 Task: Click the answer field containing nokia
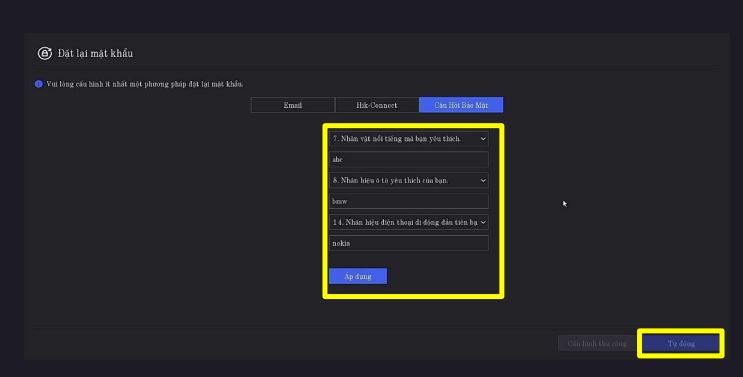coord(409,243)
